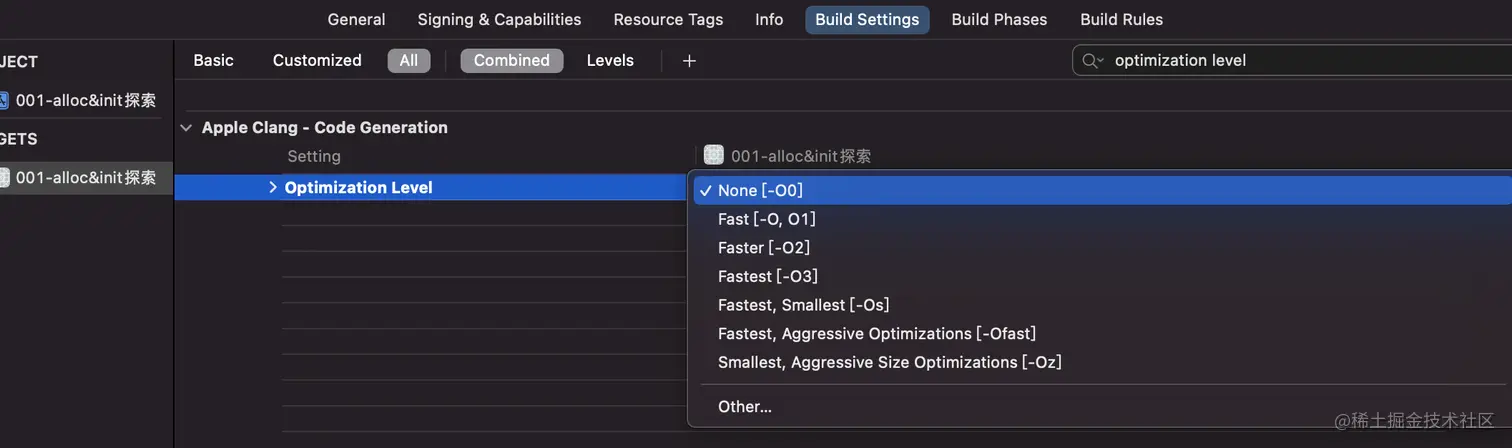Select Combined view mode
The height and width of the screenshot is (448, 1512).
coord(511,61)
